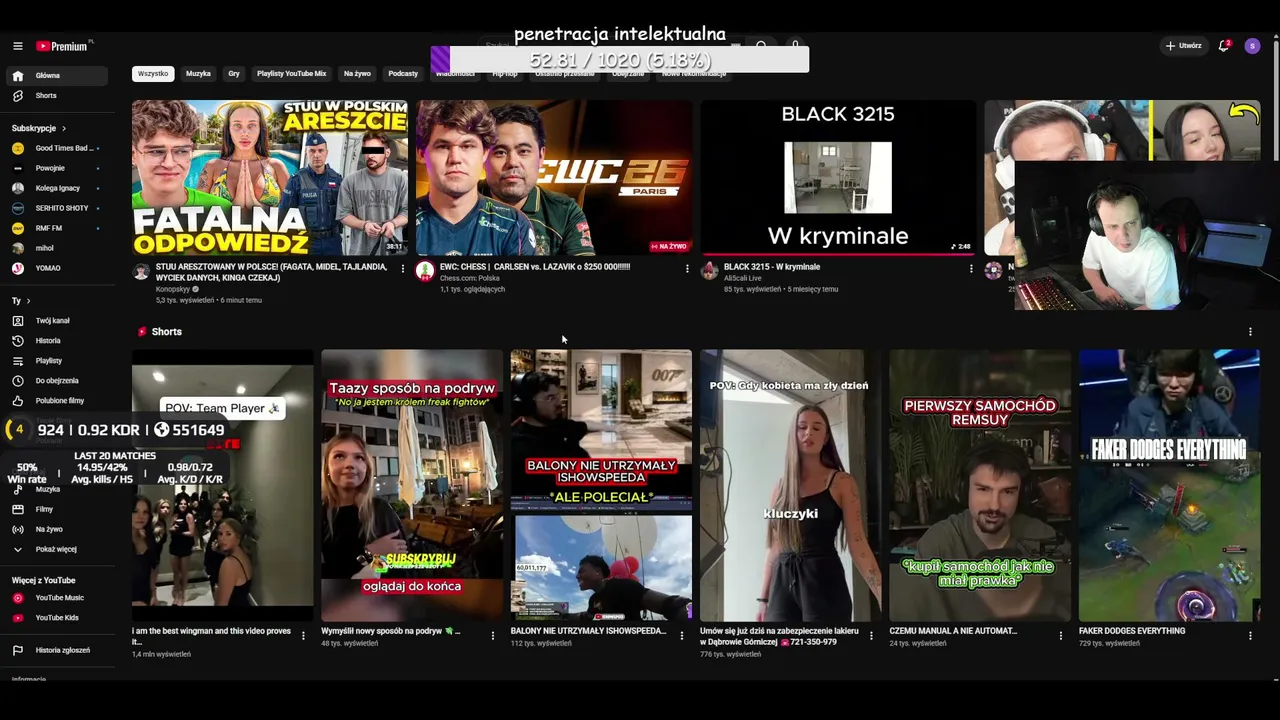Open Shorts from the sidebar
Viewport: 1280px width, 720px height.
click(56, 96)
